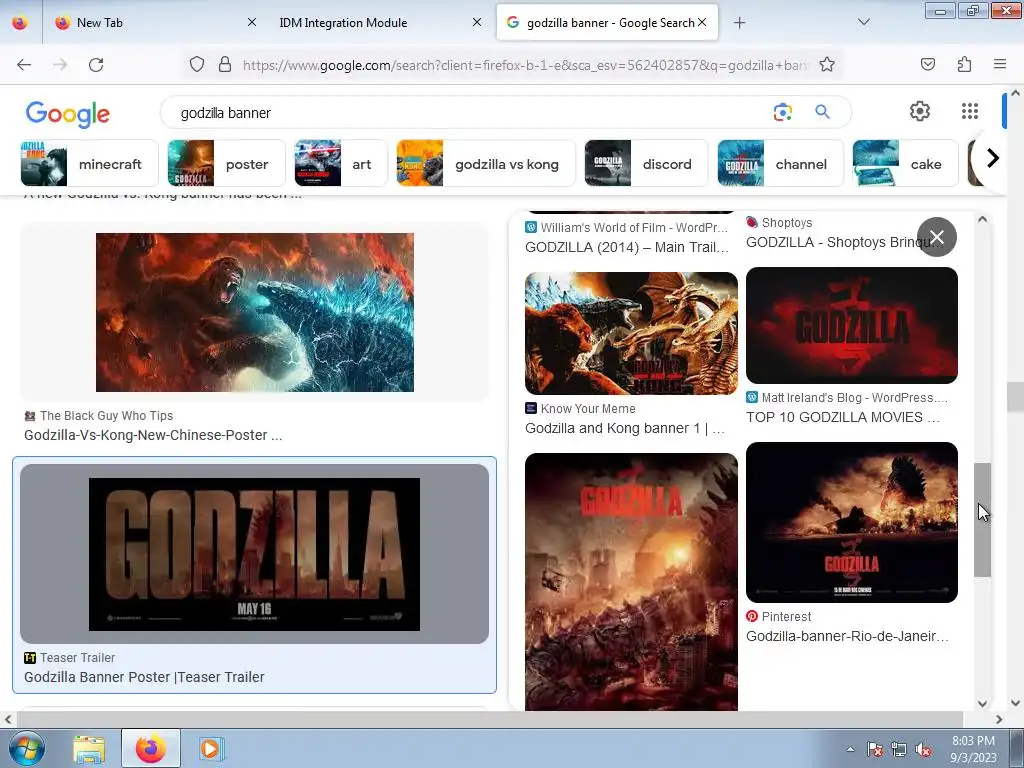Image resolution: width=1024 pixels, height=768 pixels.
Task: Filter images by cake chip
Action: [x=905, y=163]
